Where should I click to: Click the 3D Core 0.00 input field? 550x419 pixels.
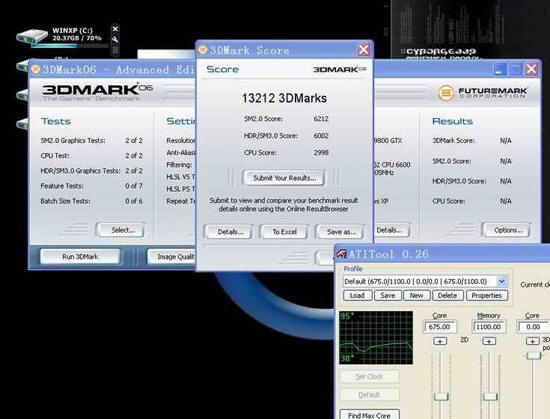click(x=534, y=327)
